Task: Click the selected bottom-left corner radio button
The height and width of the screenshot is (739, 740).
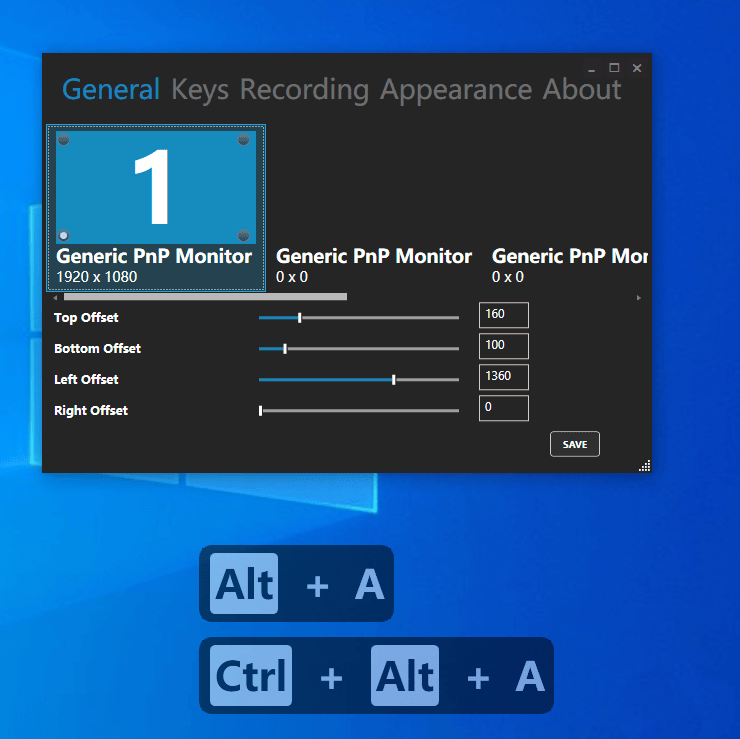Action: tap(64, 235)
